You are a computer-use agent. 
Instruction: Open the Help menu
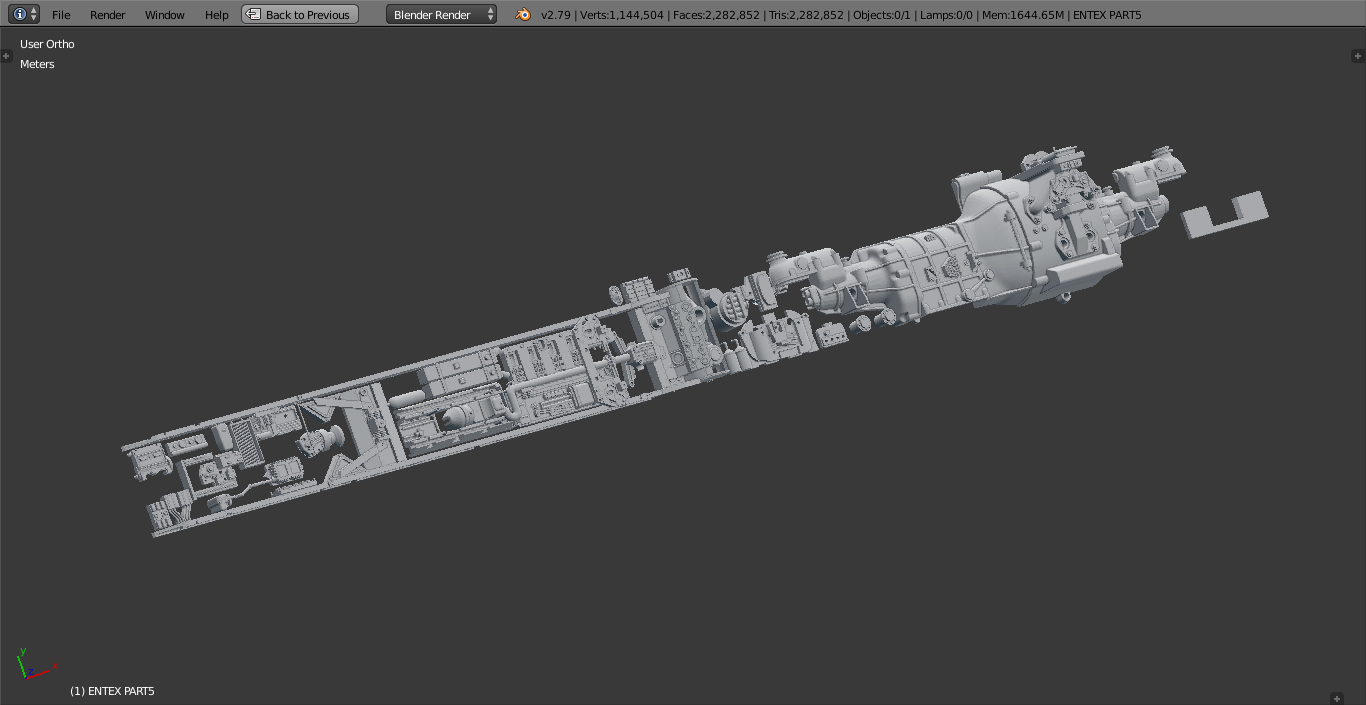[217, 15]
